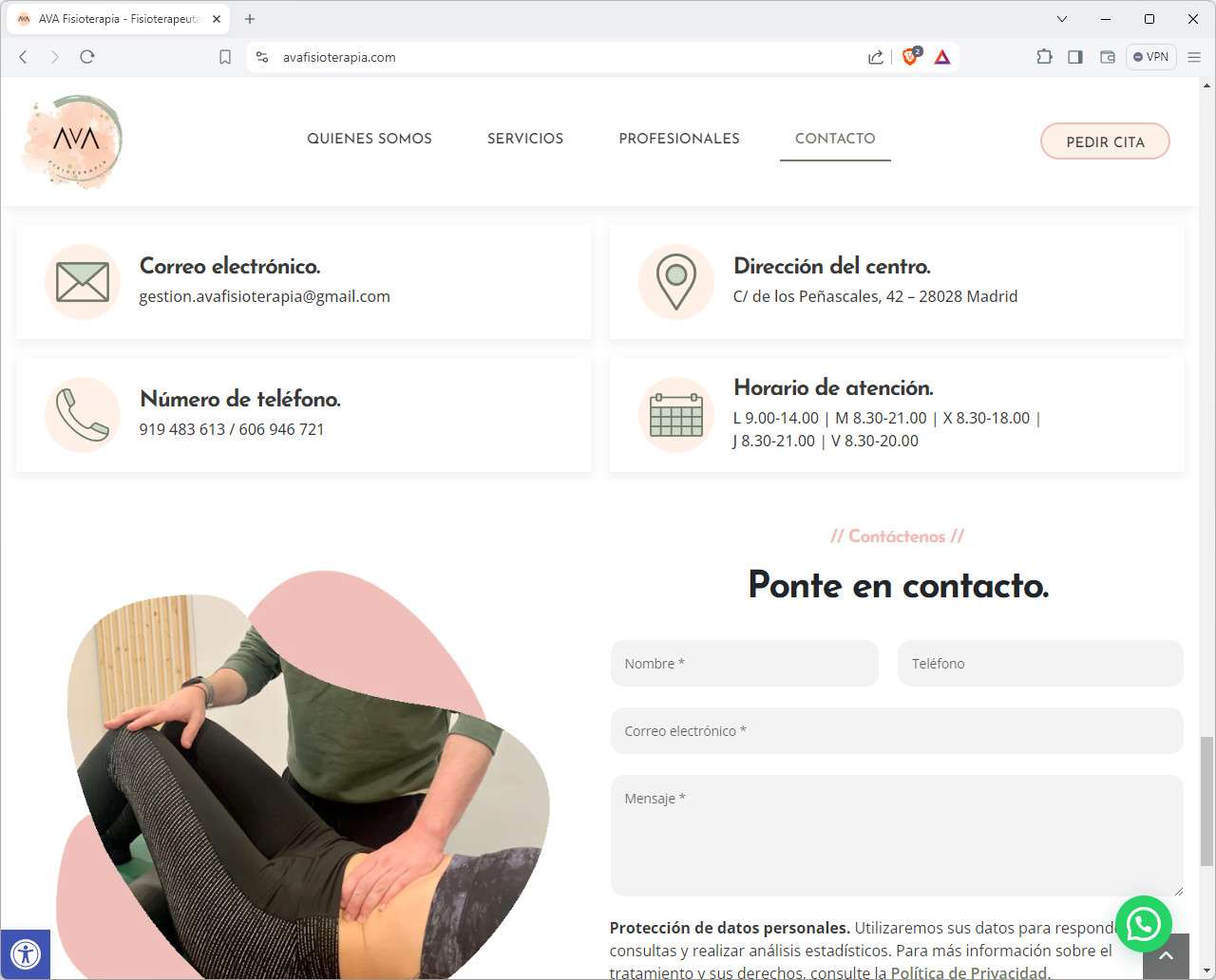
Task: Open the Servicios menu item
Action: point(525,139)
